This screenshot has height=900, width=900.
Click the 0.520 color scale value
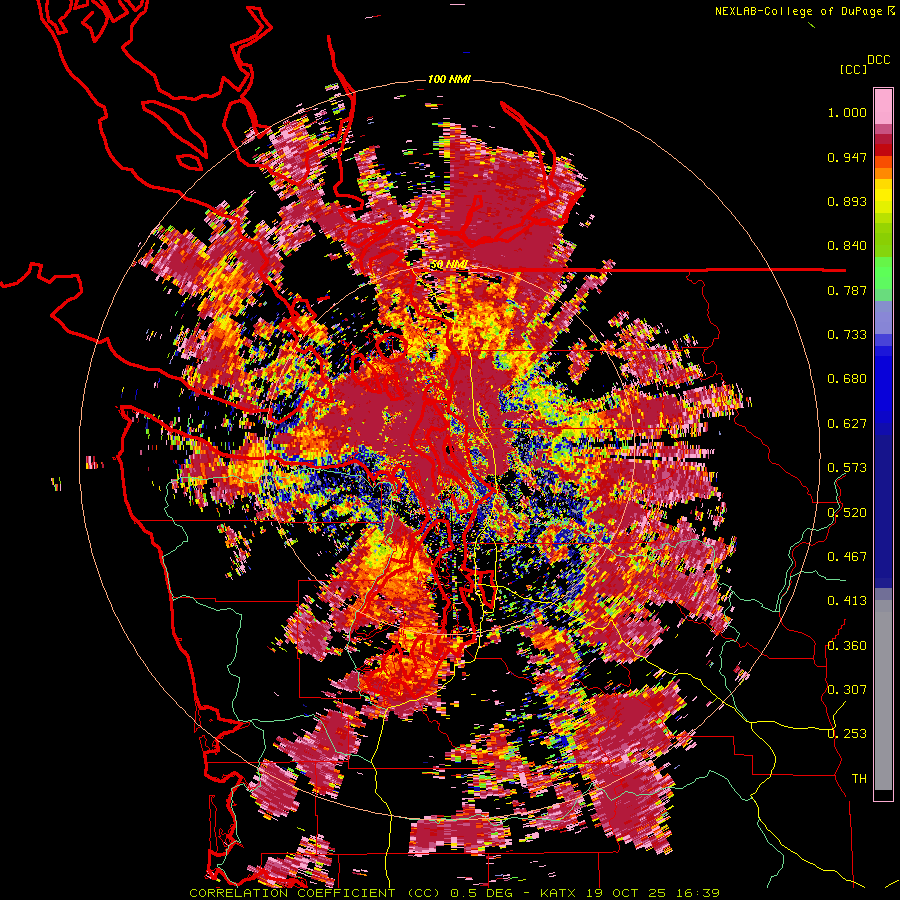click(847, 513)
